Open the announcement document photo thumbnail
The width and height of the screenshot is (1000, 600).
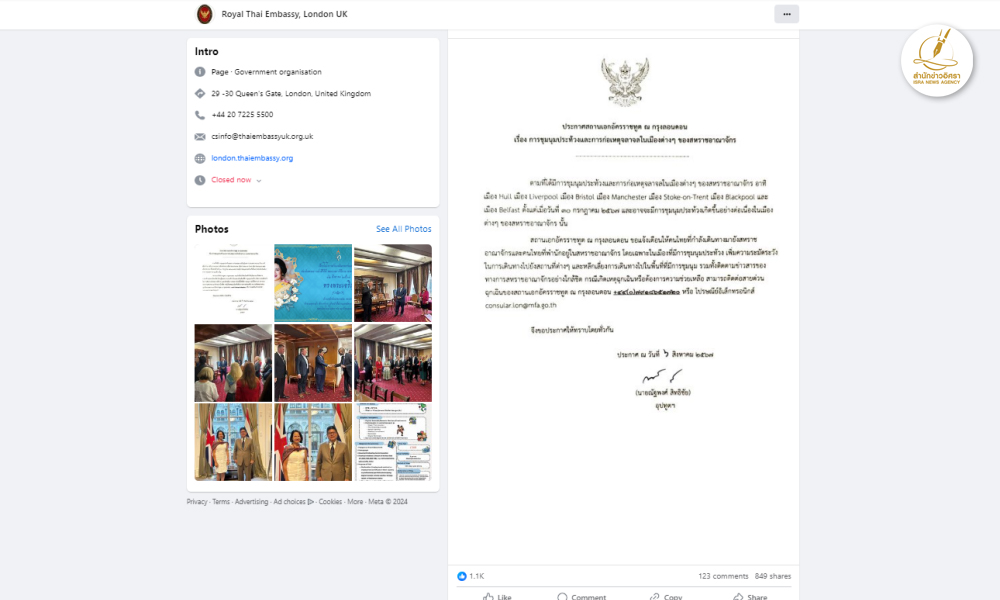[x=233, y=282]
